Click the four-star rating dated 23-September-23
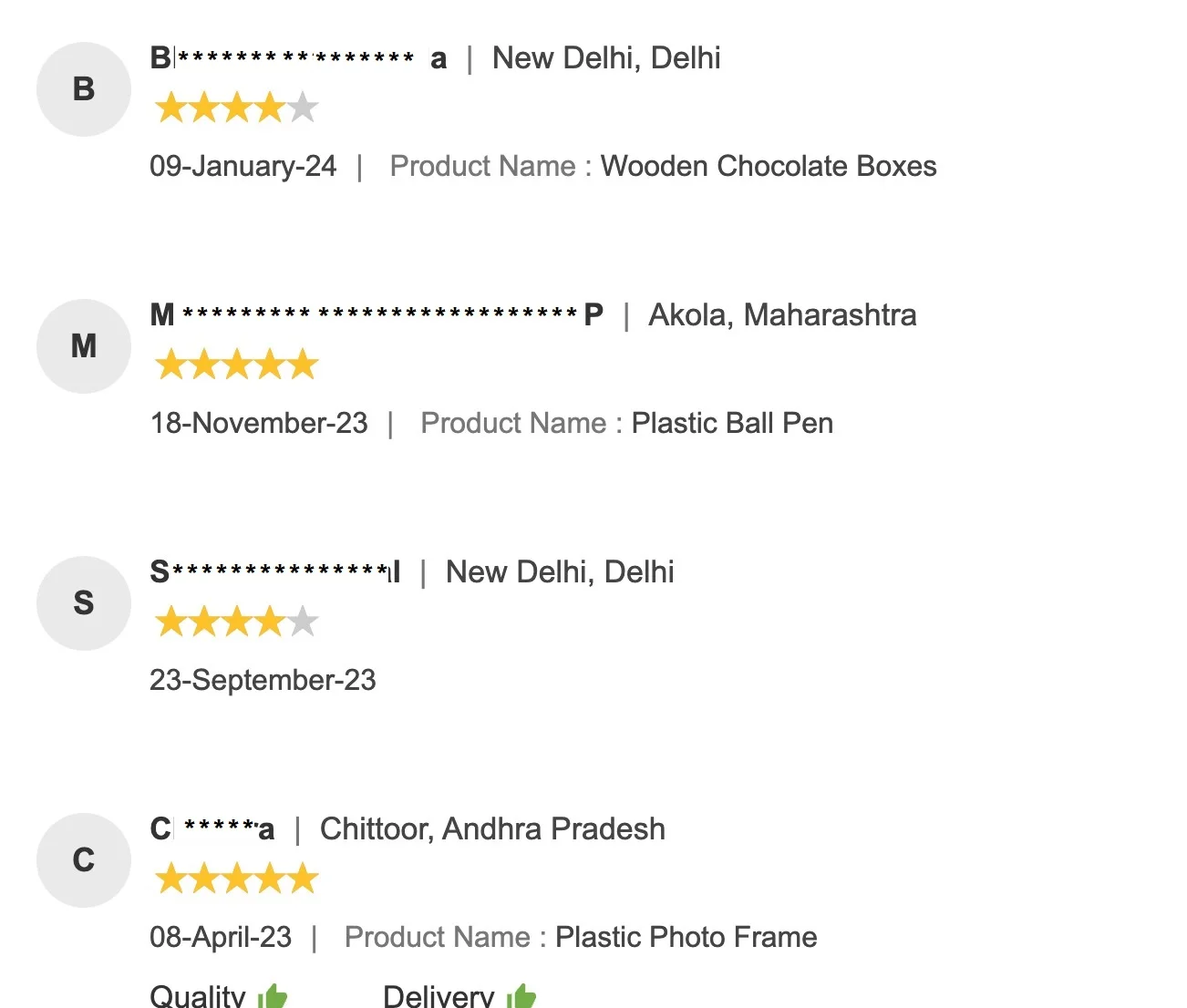Viewport: 1187px width, 1008px height. coord(236,622)
